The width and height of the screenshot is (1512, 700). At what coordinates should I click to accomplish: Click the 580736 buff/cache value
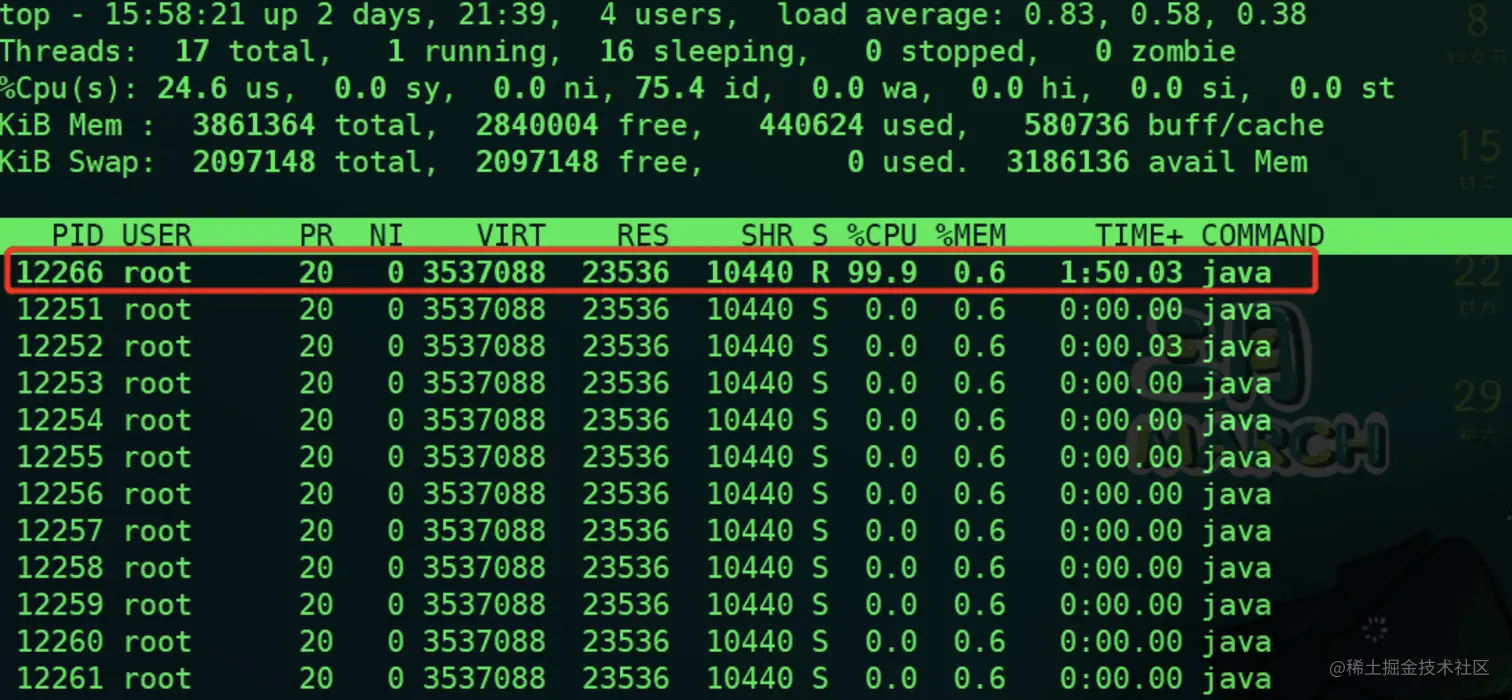click(1077, 125)
